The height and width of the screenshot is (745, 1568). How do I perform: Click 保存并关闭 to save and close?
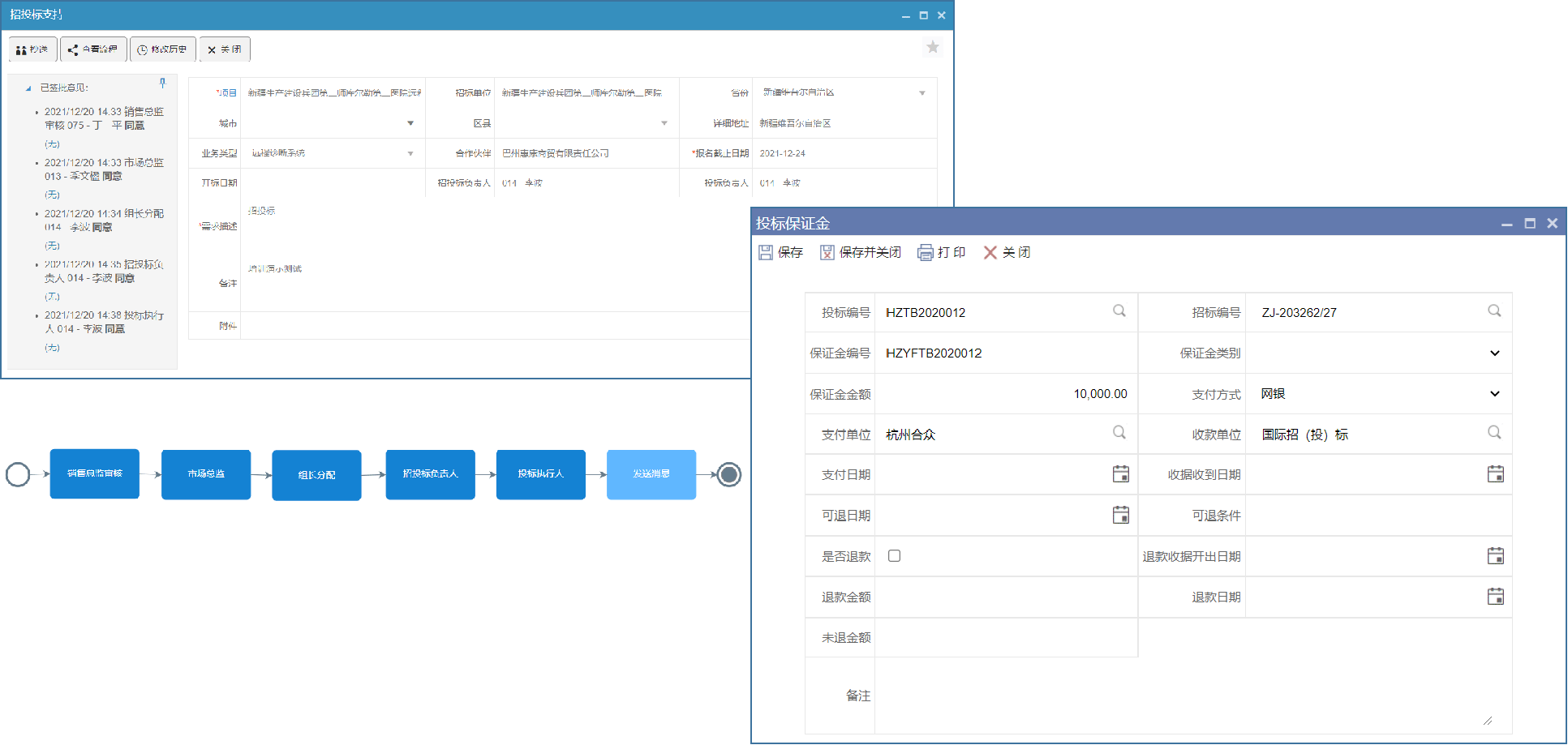click(x=860, y=252)
